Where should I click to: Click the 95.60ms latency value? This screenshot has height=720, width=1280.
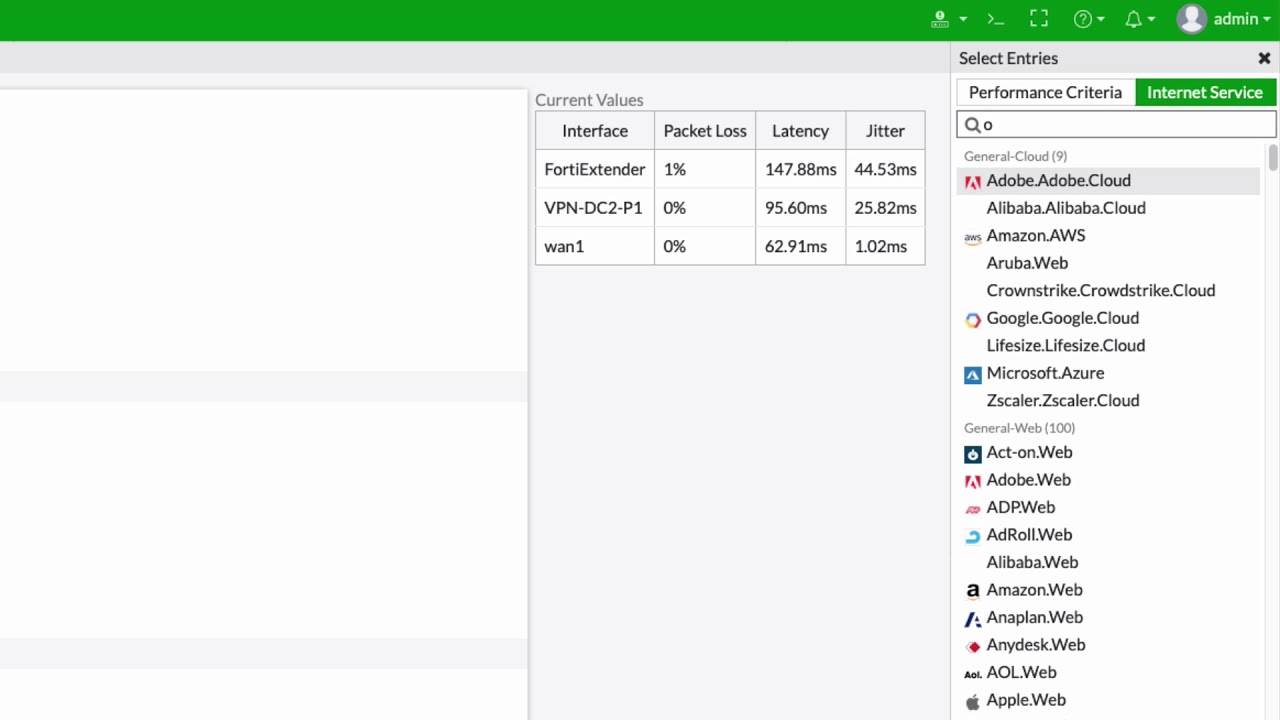coord(796,208)
